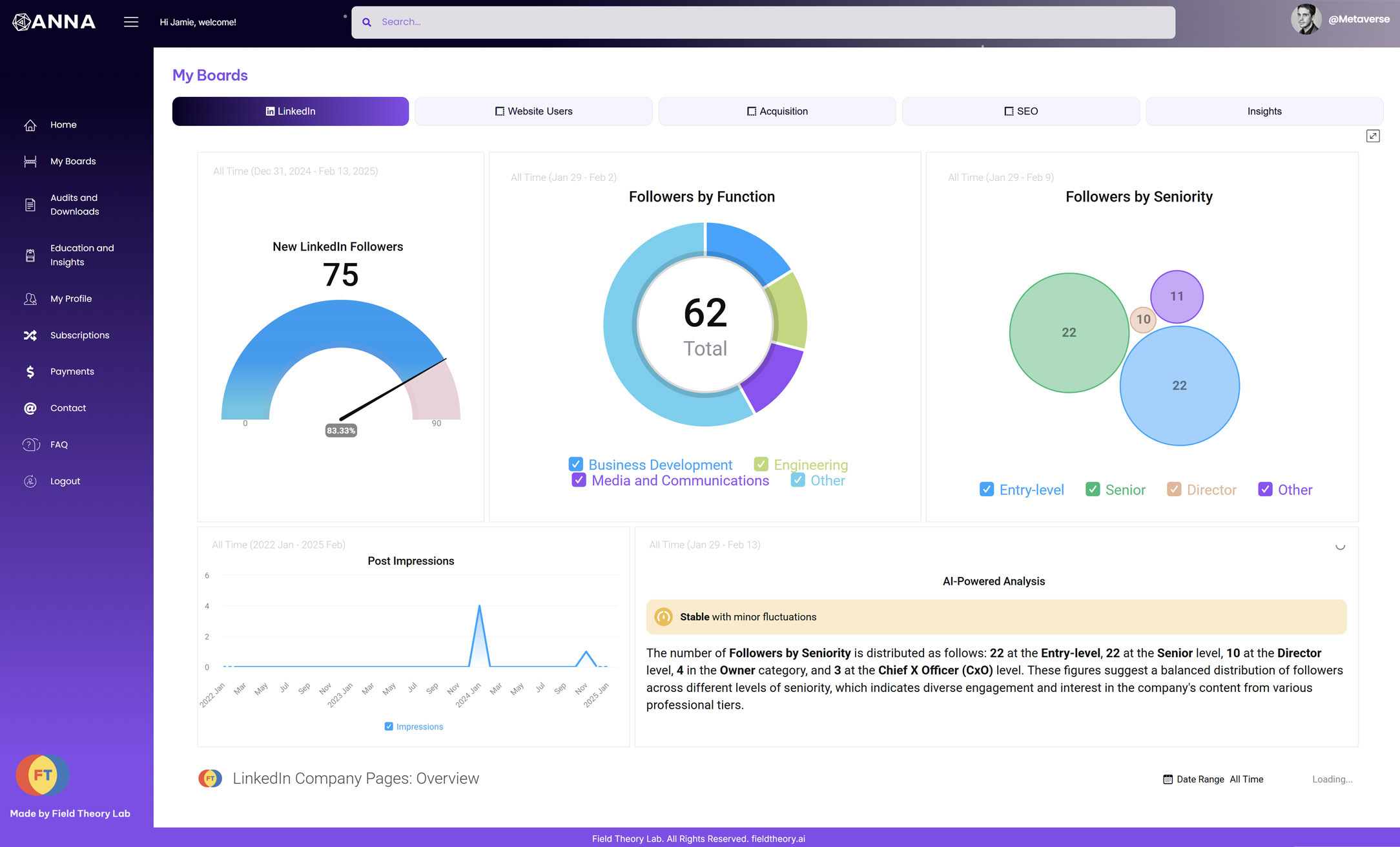The height and width of the screenshot is (847, 1400).
Task: Toggle the Impressions series checkbox
Action: [x=389, y=727]
